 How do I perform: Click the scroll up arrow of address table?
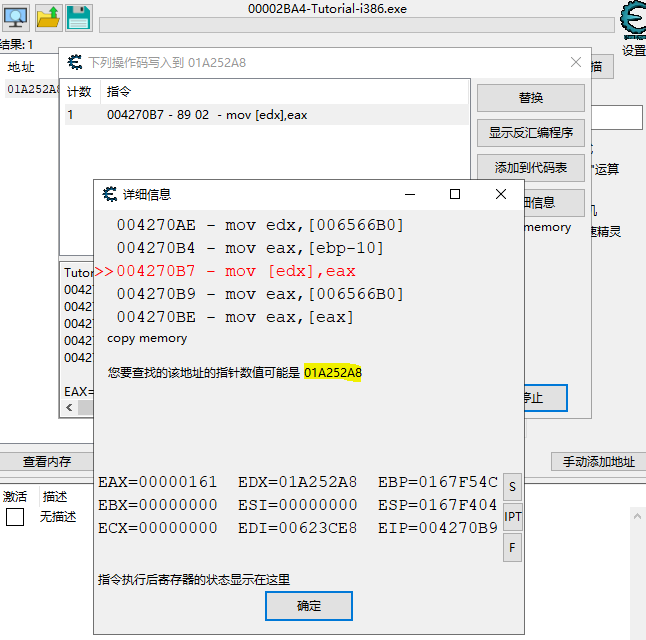point(637,516)
